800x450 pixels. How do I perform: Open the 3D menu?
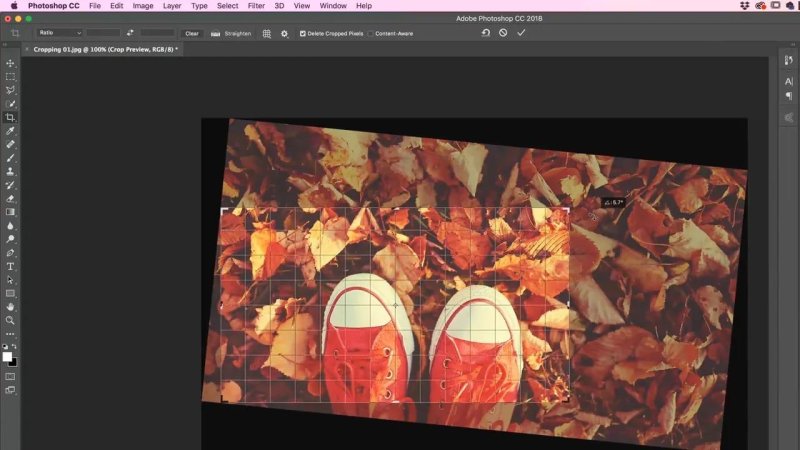coord(279,6)
